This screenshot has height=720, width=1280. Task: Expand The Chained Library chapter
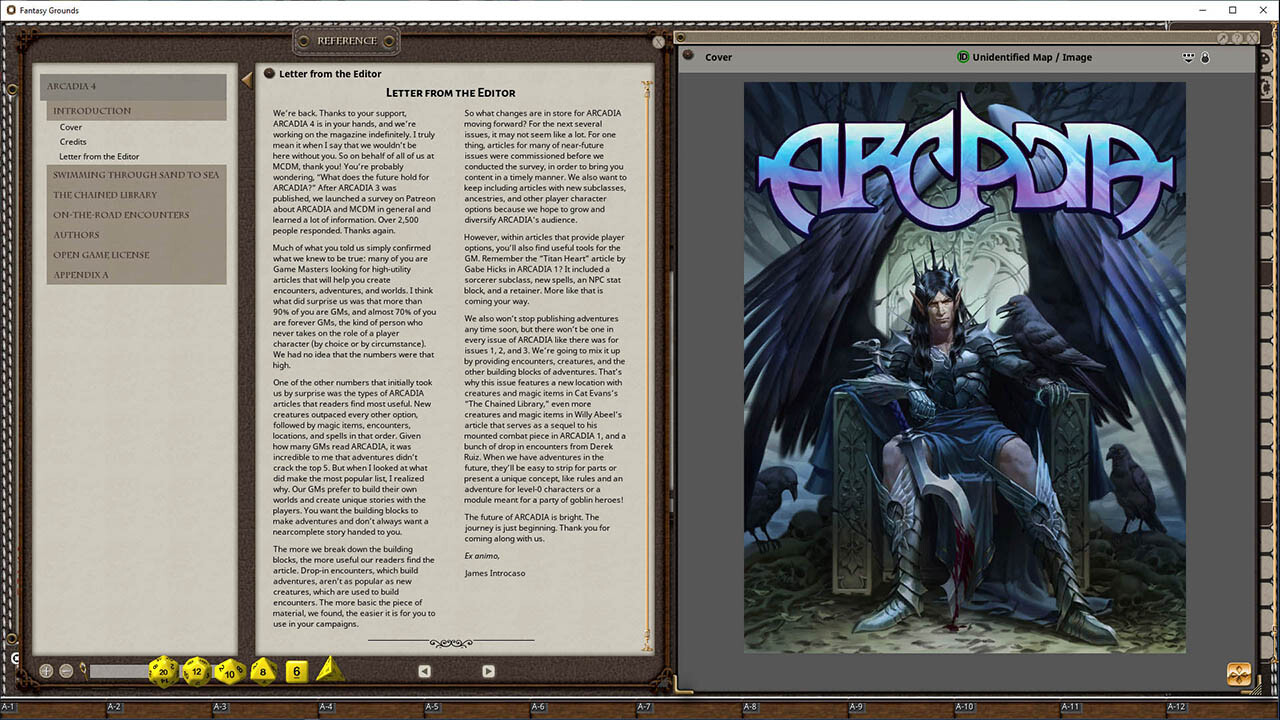click(x=105, y=195)
